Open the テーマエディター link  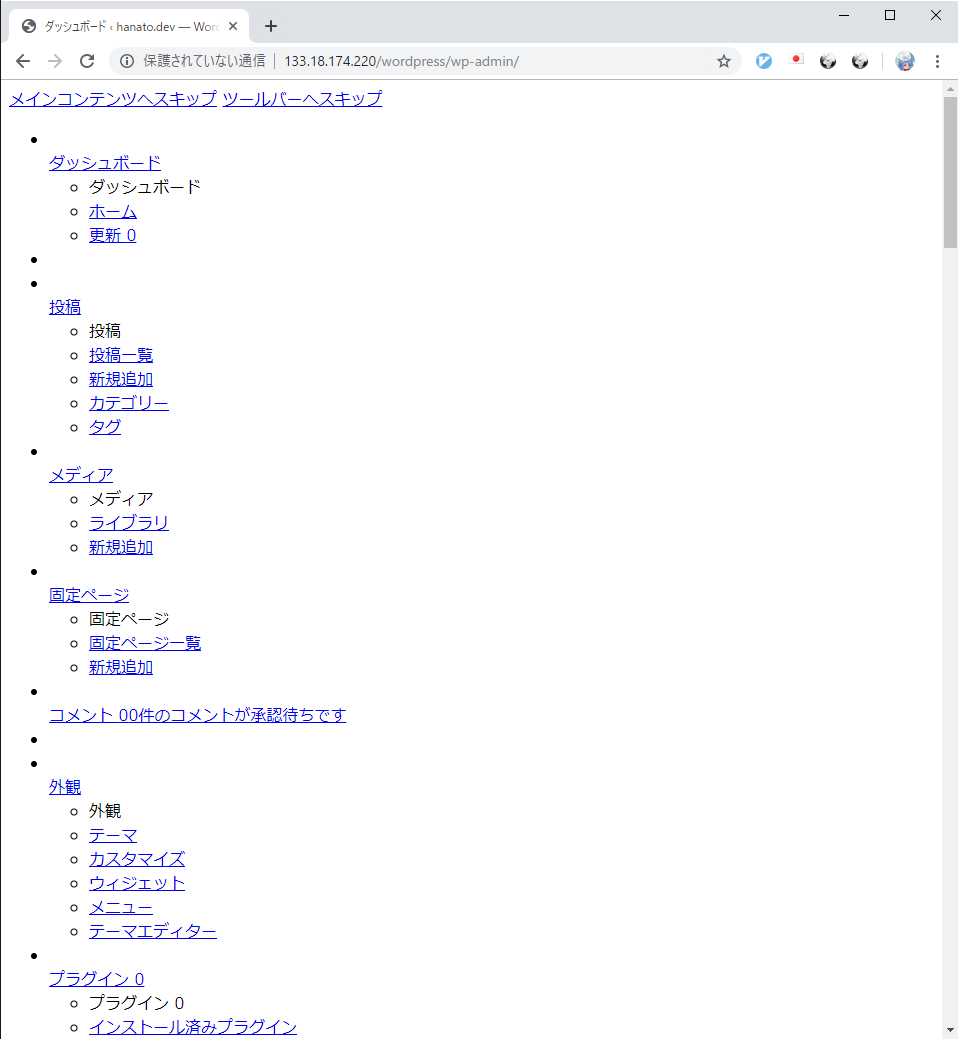click(152, 931)
